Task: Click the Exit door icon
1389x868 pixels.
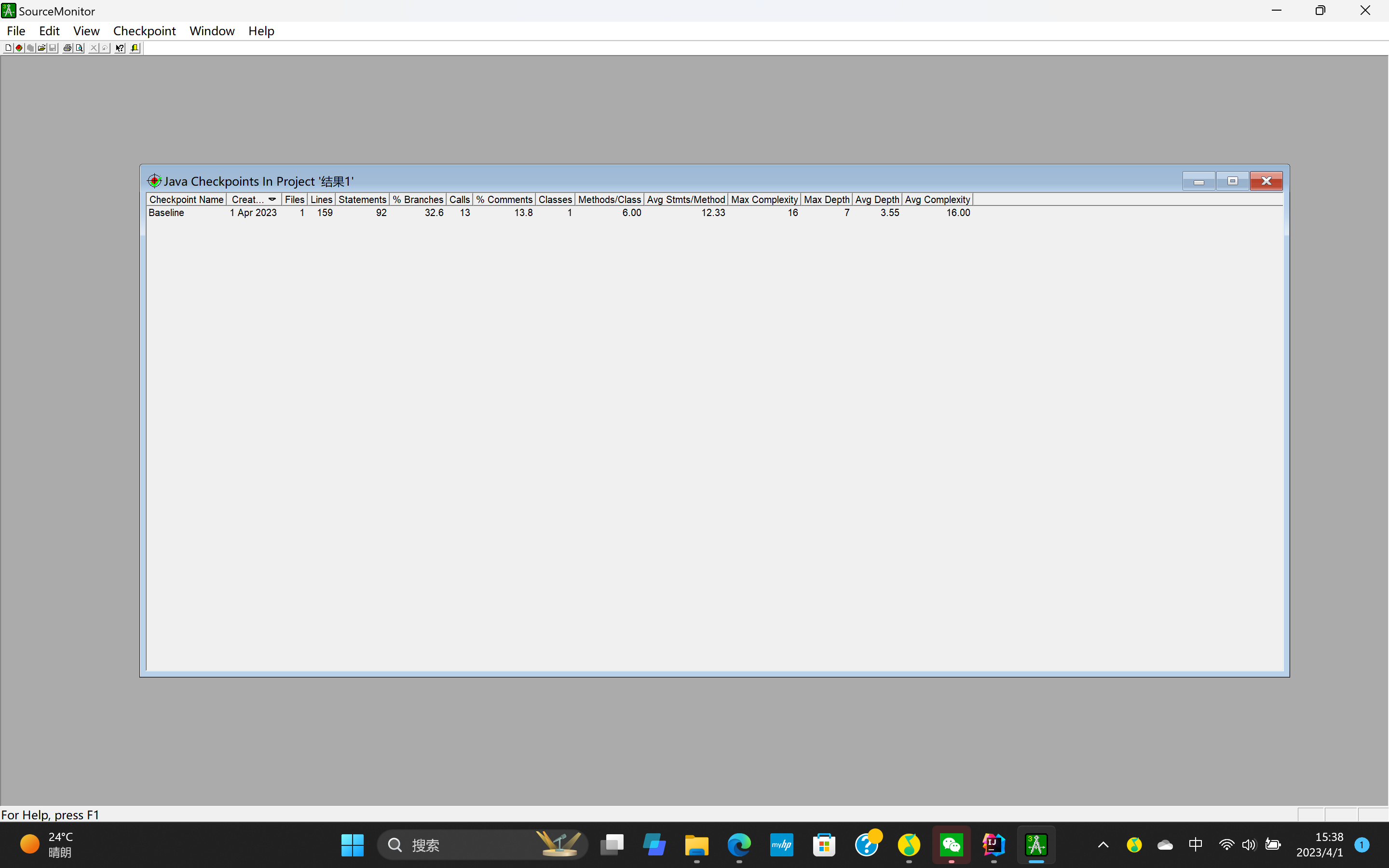Action: click(x=135, y=48)
